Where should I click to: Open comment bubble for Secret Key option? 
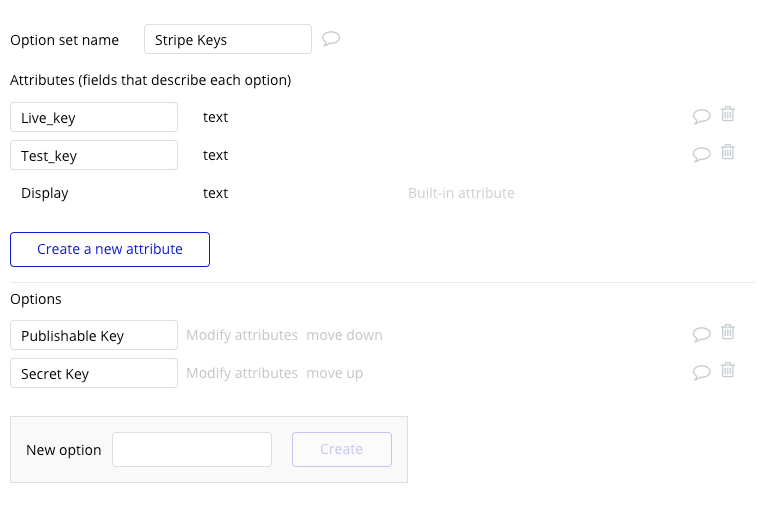[701, 372]
